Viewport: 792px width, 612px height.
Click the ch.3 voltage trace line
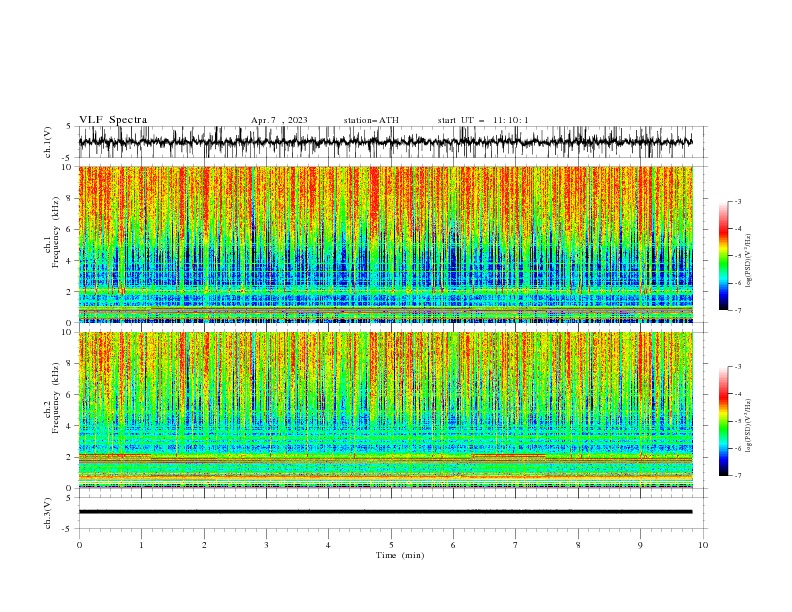coord(385,512)
